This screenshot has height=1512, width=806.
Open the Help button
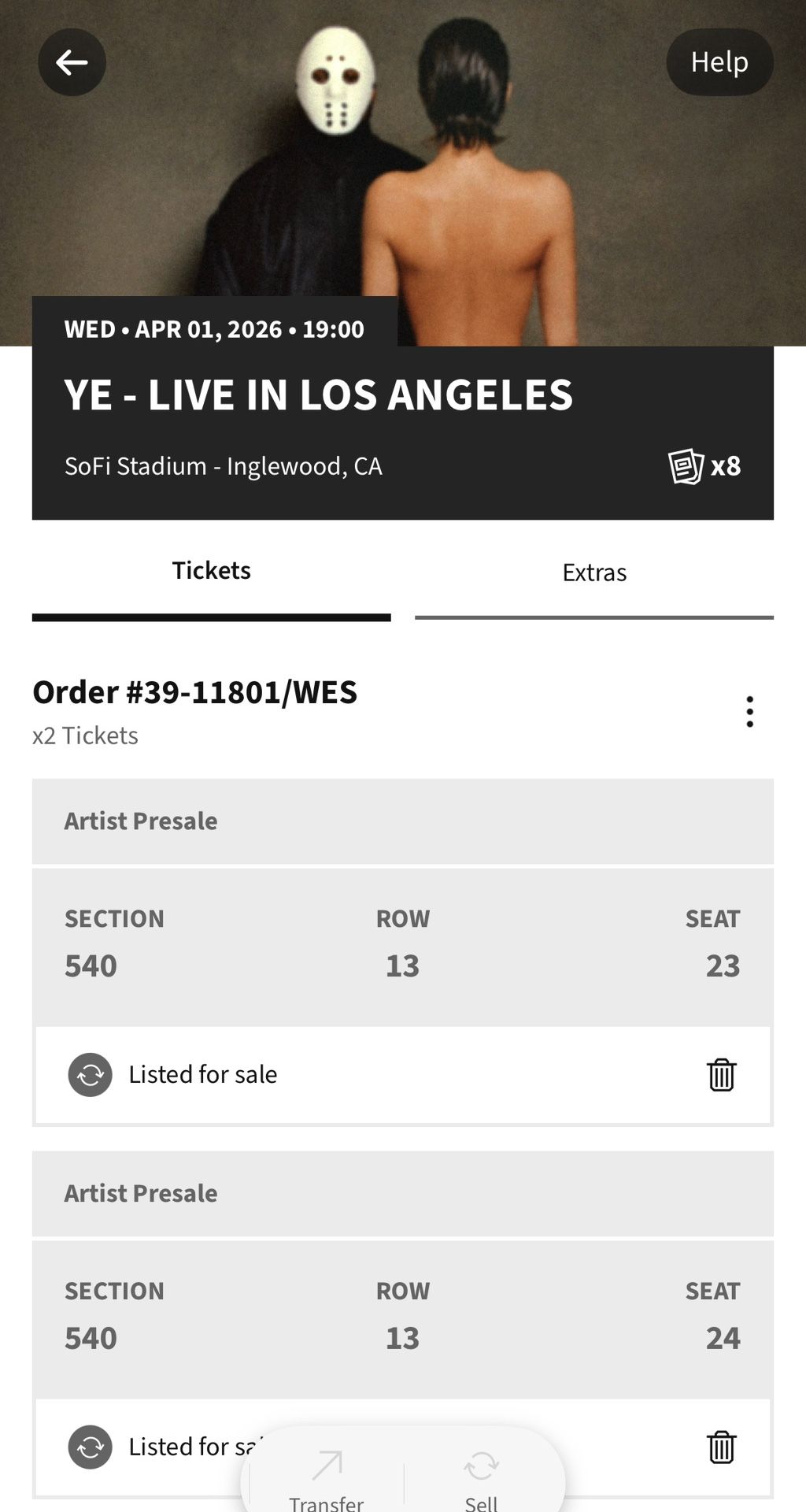[719, 62]
